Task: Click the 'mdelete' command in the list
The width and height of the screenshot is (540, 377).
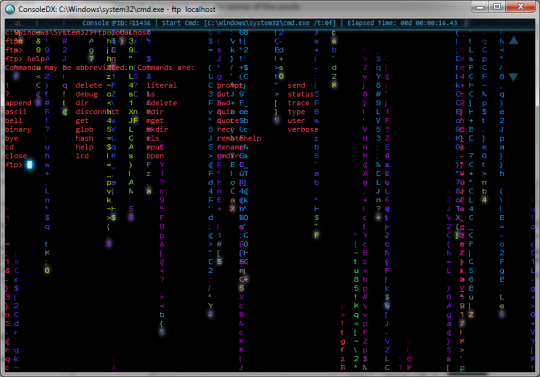Action: coord(162,103)
